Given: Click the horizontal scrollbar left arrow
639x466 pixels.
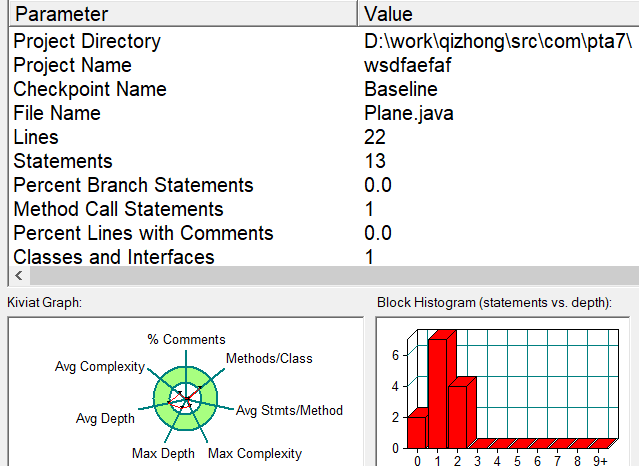Looking at the screenshot, I should click(19, 276).
